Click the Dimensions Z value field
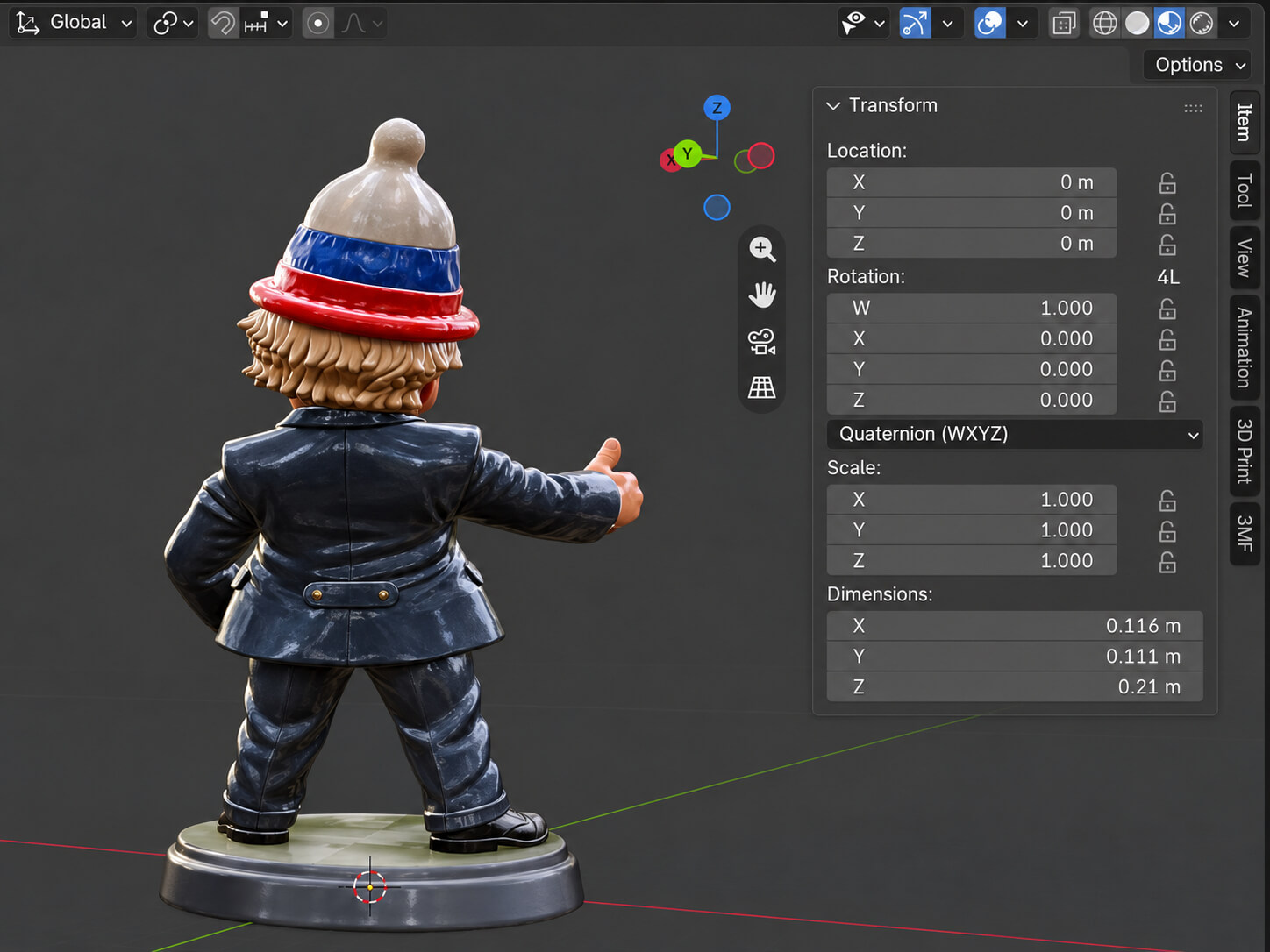Viewport: 1270px width, 952px height. 1015,687
